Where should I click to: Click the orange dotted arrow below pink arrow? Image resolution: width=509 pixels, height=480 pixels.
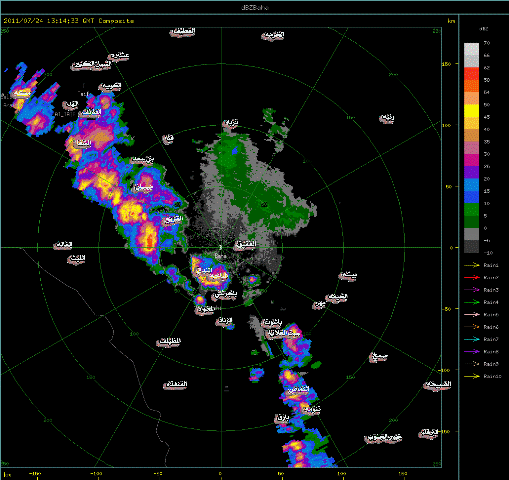[x=472, y=327]
